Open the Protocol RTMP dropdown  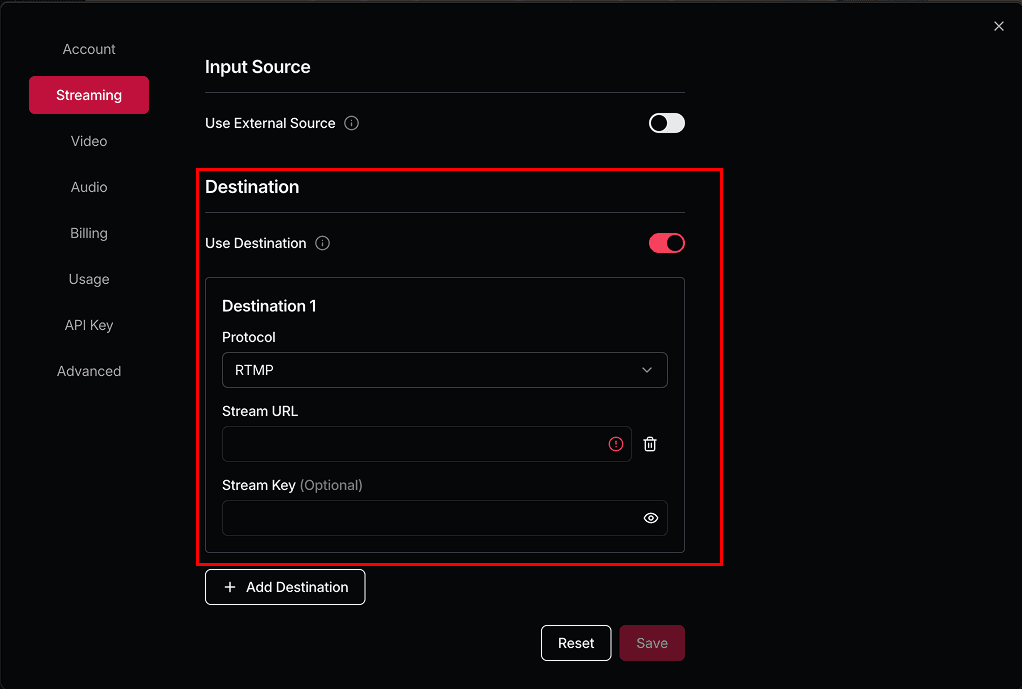pos(445,370)
